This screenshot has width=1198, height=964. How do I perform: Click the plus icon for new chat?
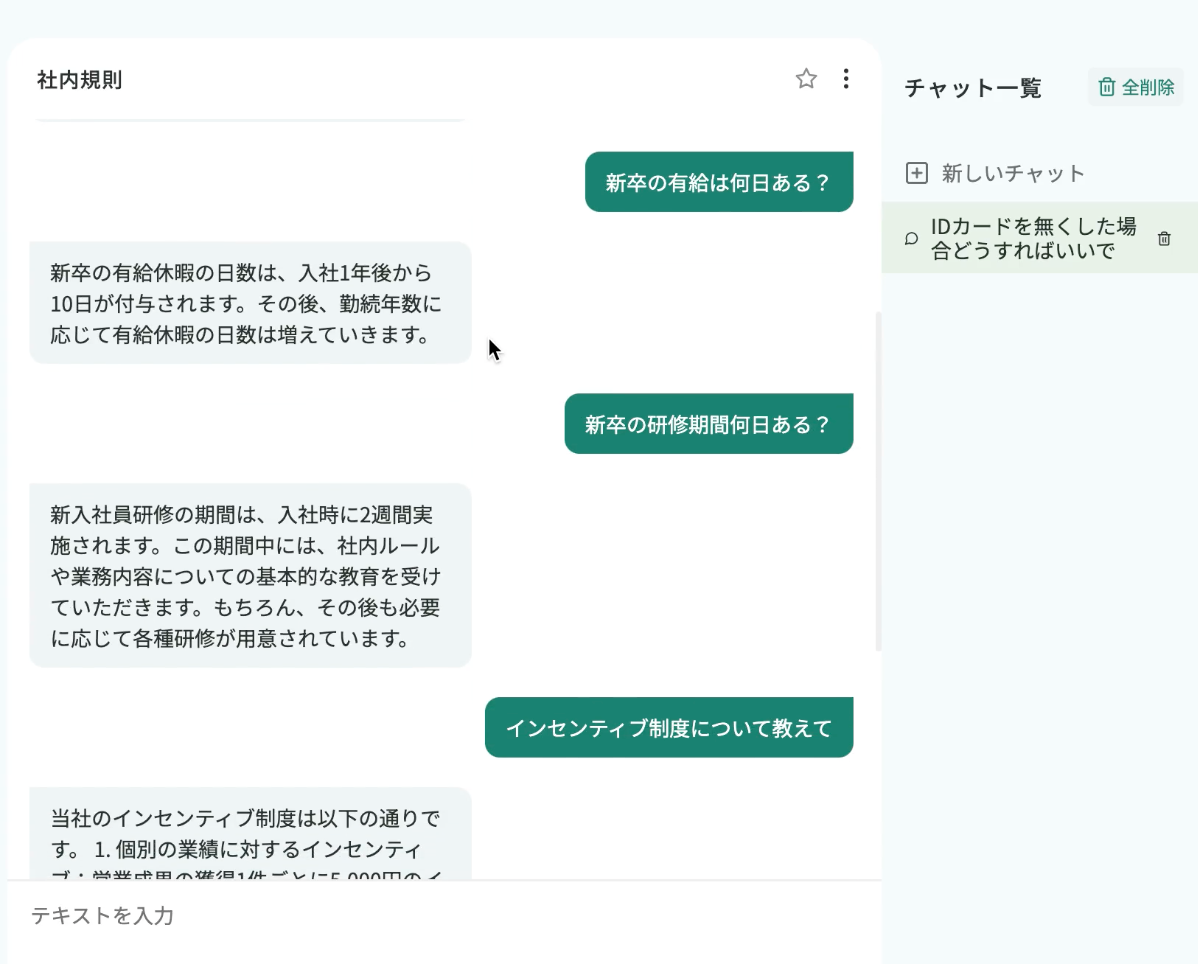click(x=916, y=173)
